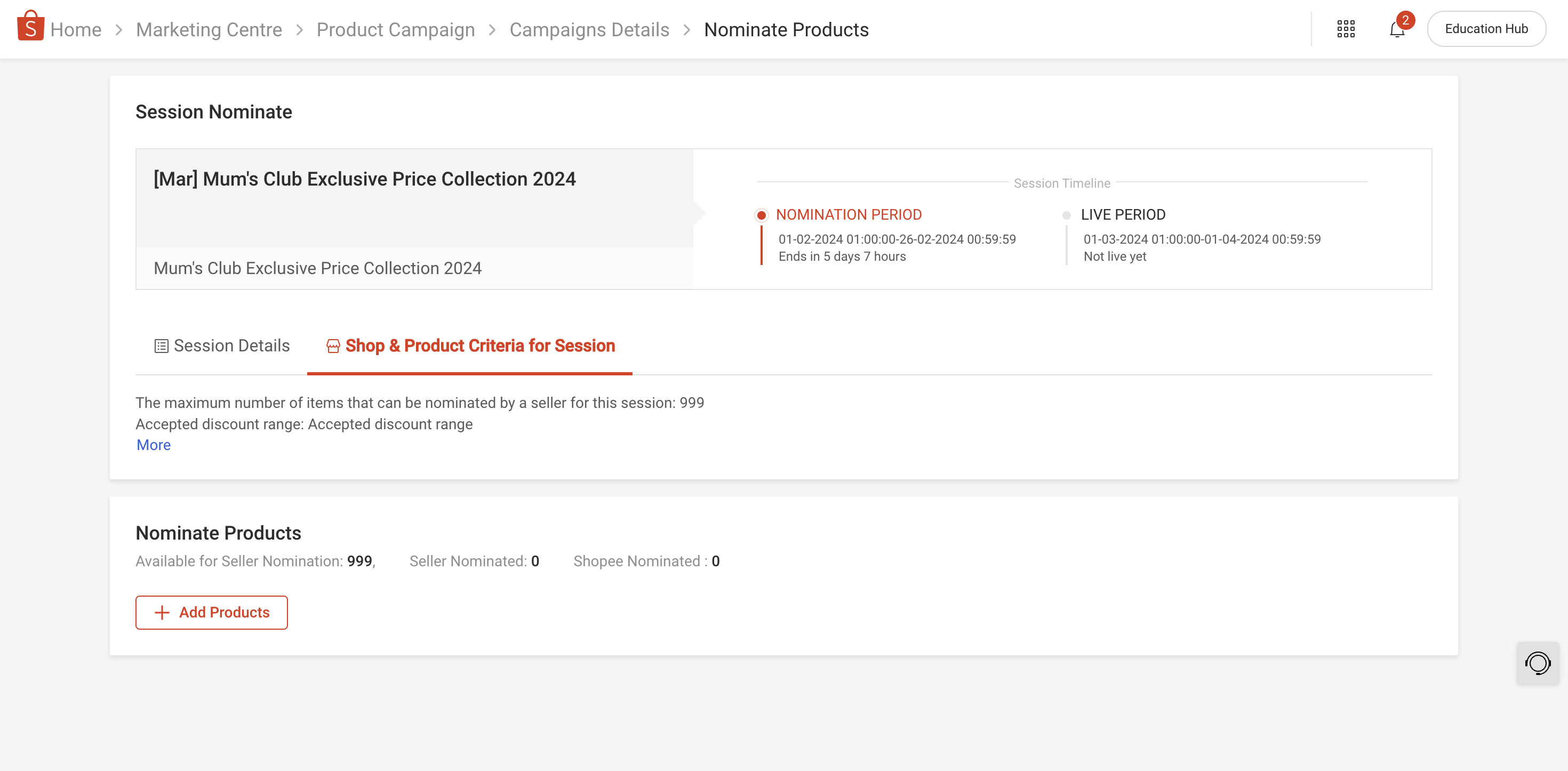The width and height of the screenshot is (1568, 771).
Task: Click the red notification badge showing 2
Action: coord(1405,20)
